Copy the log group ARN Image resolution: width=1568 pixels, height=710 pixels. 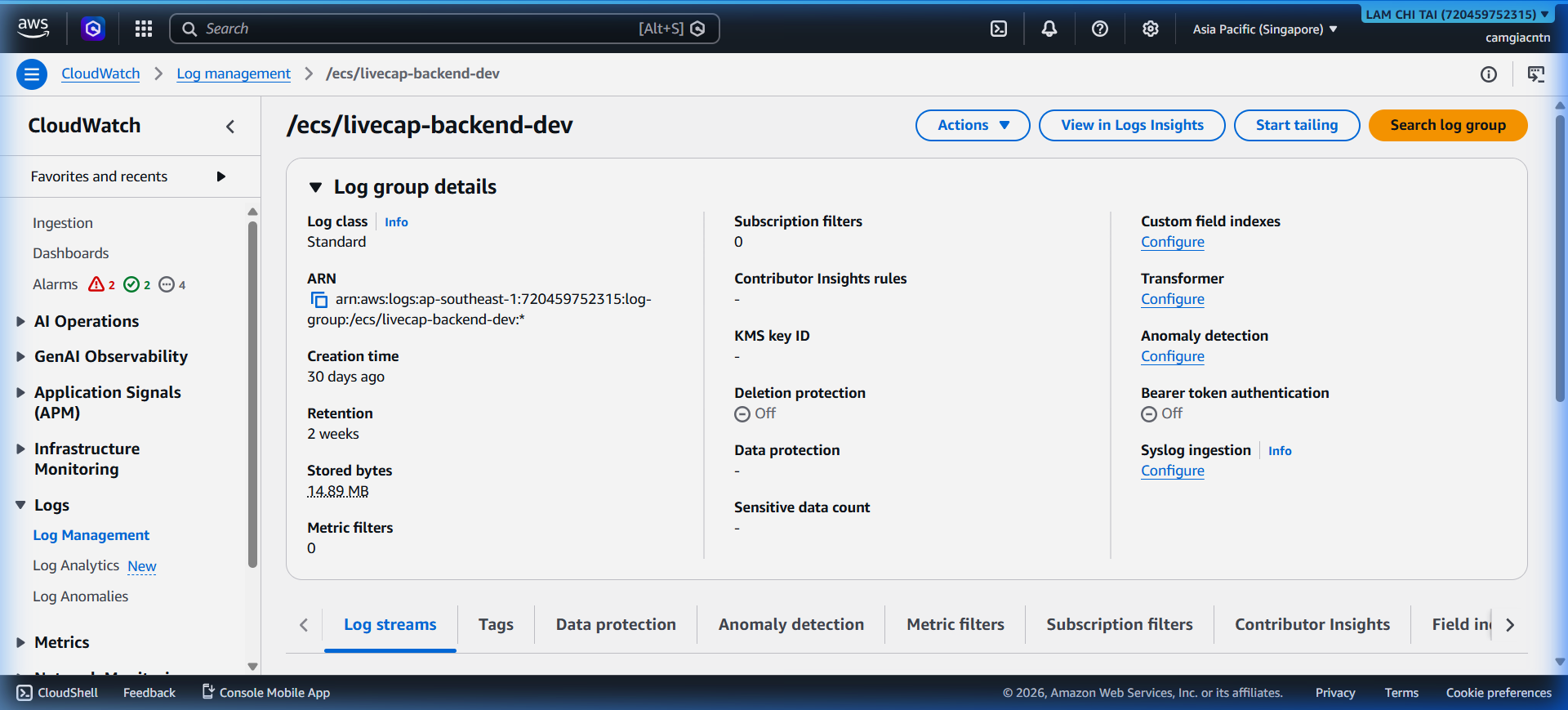(x=318, y=300)
